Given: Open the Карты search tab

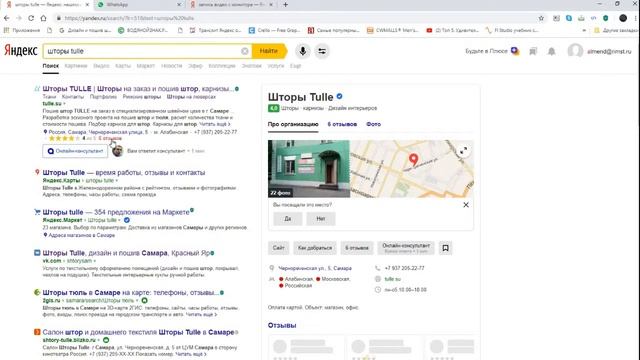Looking at the screenshot, I should [123, 66].
